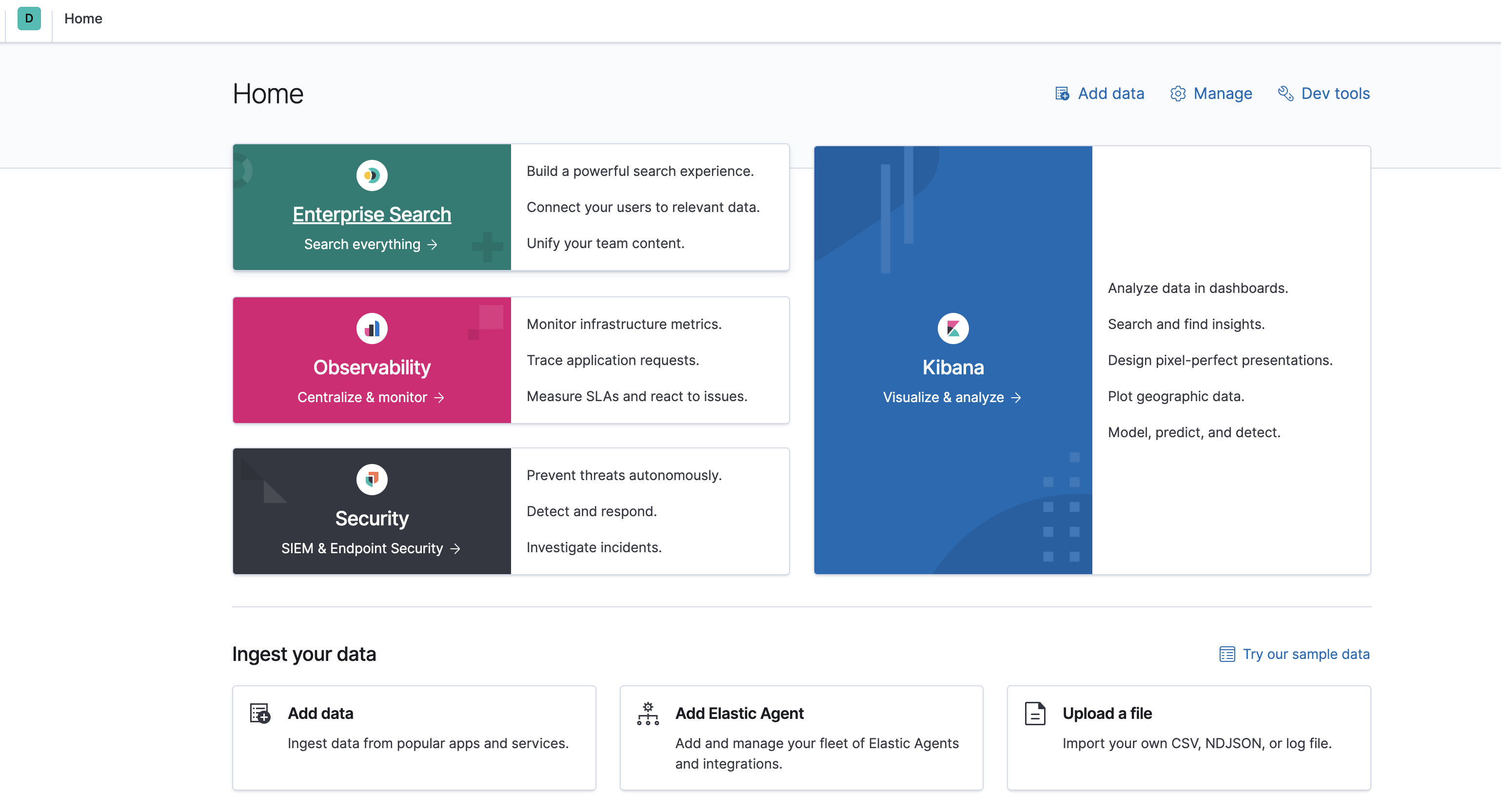Click the Upload a file document icon
The image size is (1501, 812).
(1035, 714)
